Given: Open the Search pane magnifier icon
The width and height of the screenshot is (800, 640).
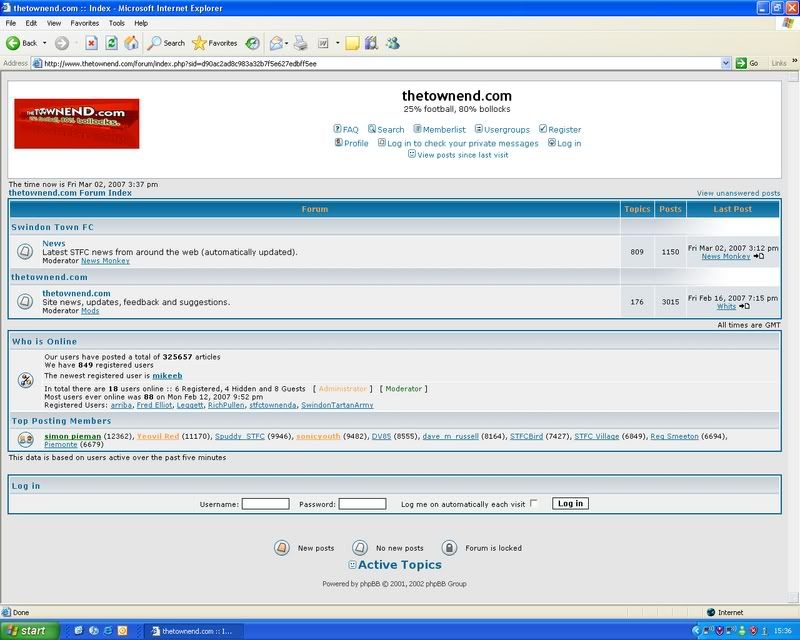Looking at the screenshot, I should coord(154,43).
